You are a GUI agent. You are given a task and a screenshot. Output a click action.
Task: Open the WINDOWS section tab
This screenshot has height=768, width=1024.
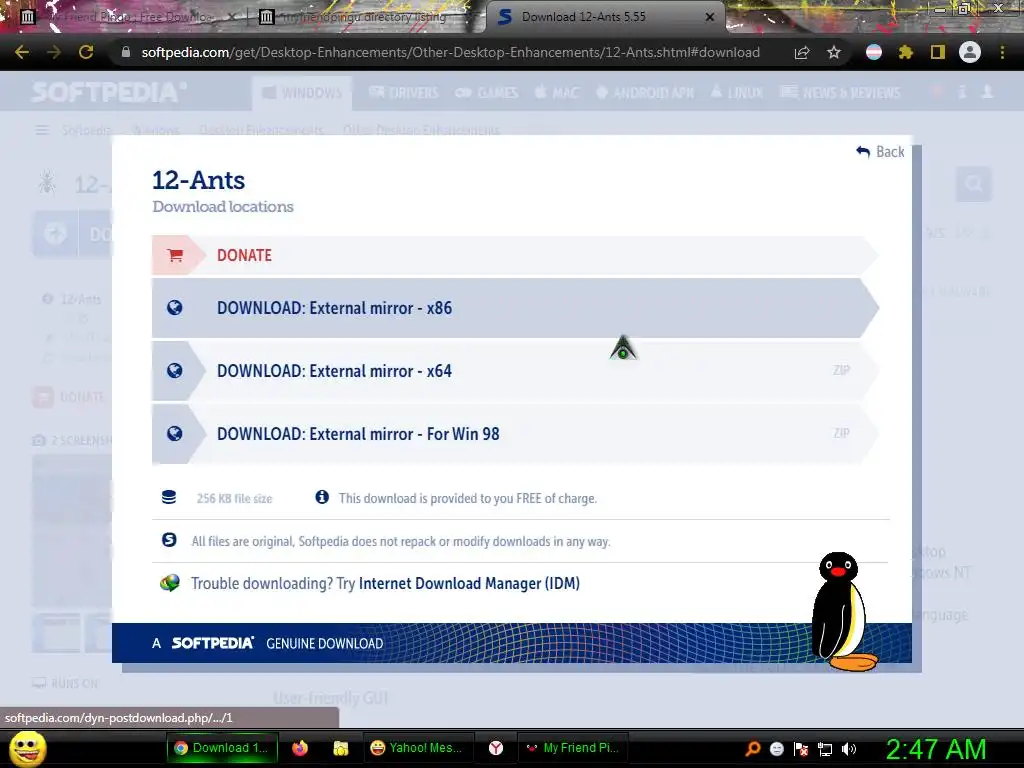[302, 93]
